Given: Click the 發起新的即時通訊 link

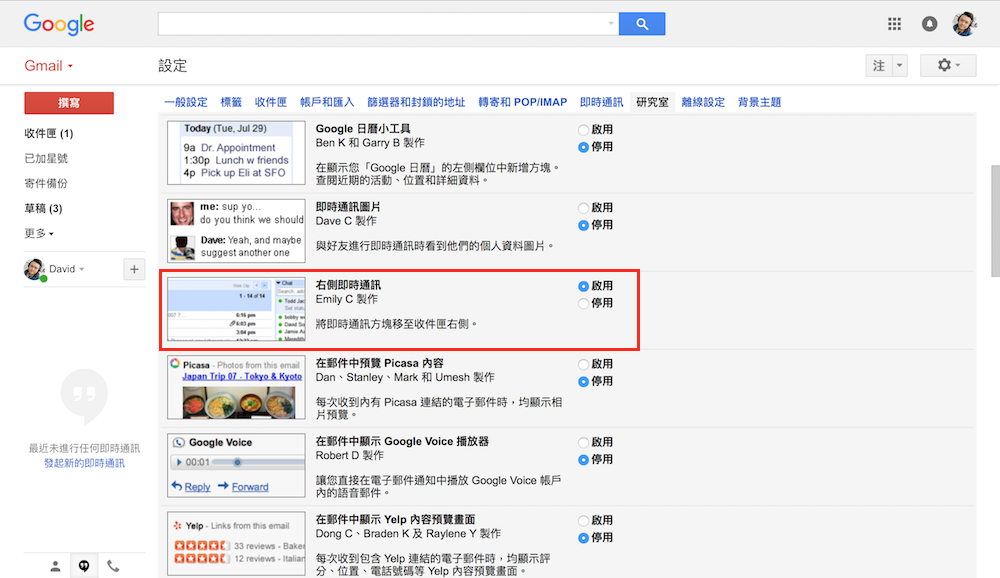Looking at the screenshot, I should pyautogui.click(x=84, y=463).
